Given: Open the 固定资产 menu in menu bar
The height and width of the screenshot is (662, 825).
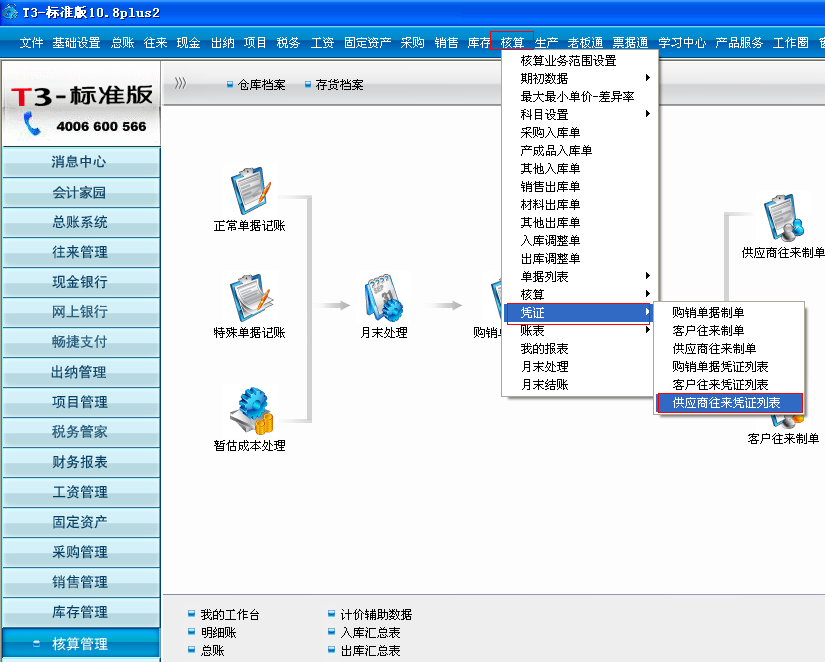Looking at the screenshot, I should 367,42.
